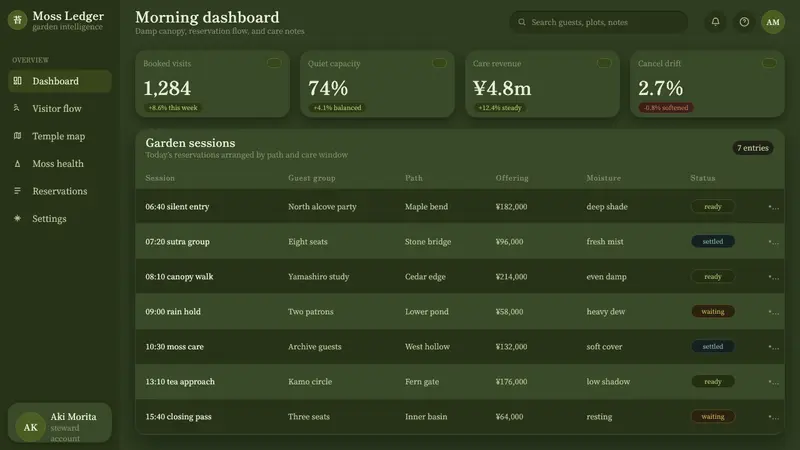Click waiting status of 09:00 rain hold
This screenshot has height=450, width=800.
(x=713, y=311)
